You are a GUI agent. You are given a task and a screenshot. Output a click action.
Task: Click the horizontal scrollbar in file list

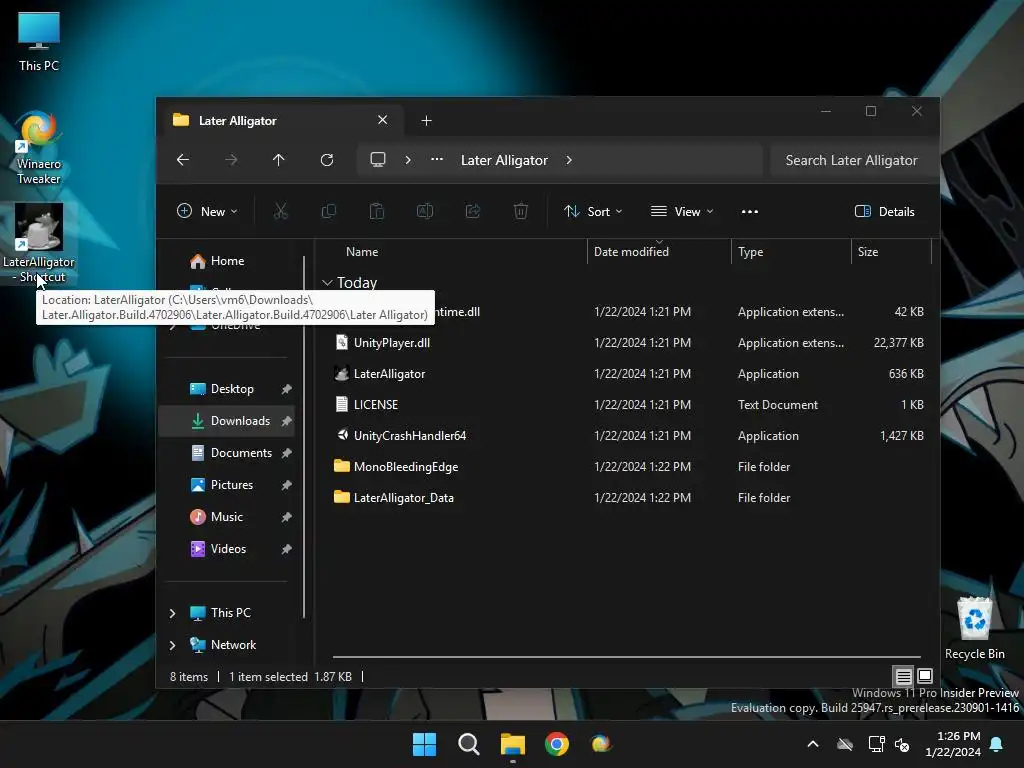626,656
